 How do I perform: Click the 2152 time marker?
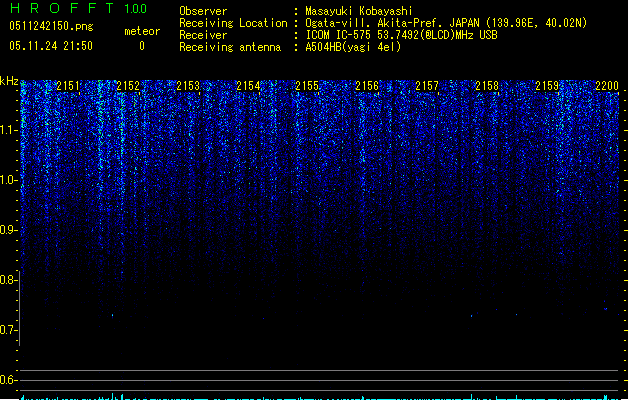pos(128,86)
